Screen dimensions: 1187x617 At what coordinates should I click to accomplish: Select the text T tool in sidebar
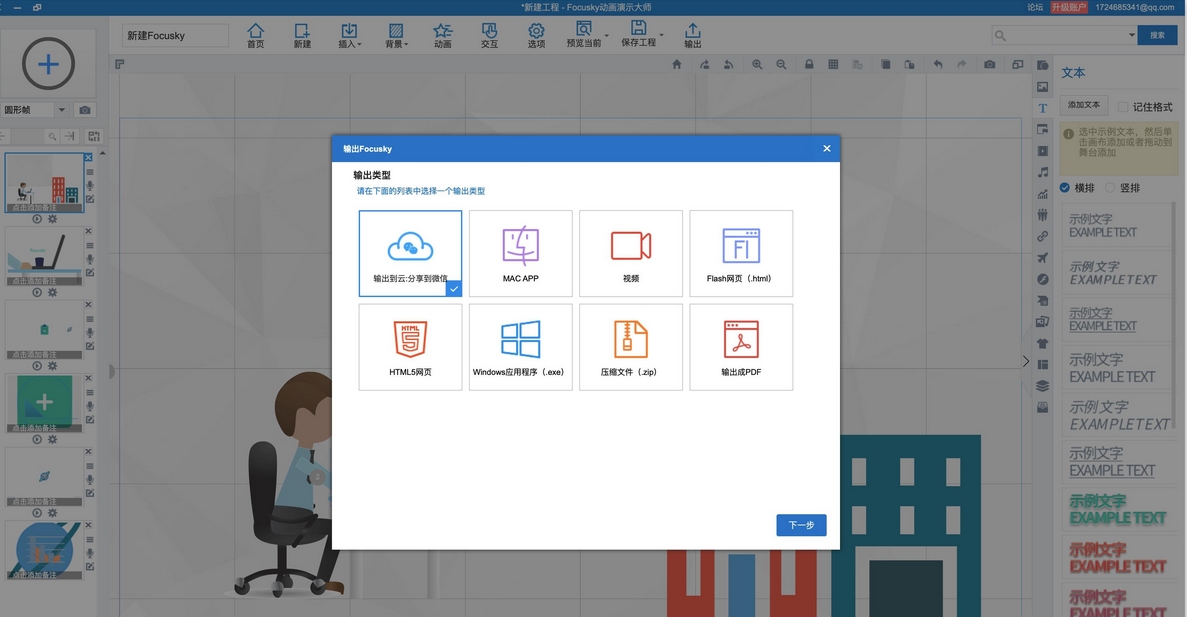click(1042, 108)
